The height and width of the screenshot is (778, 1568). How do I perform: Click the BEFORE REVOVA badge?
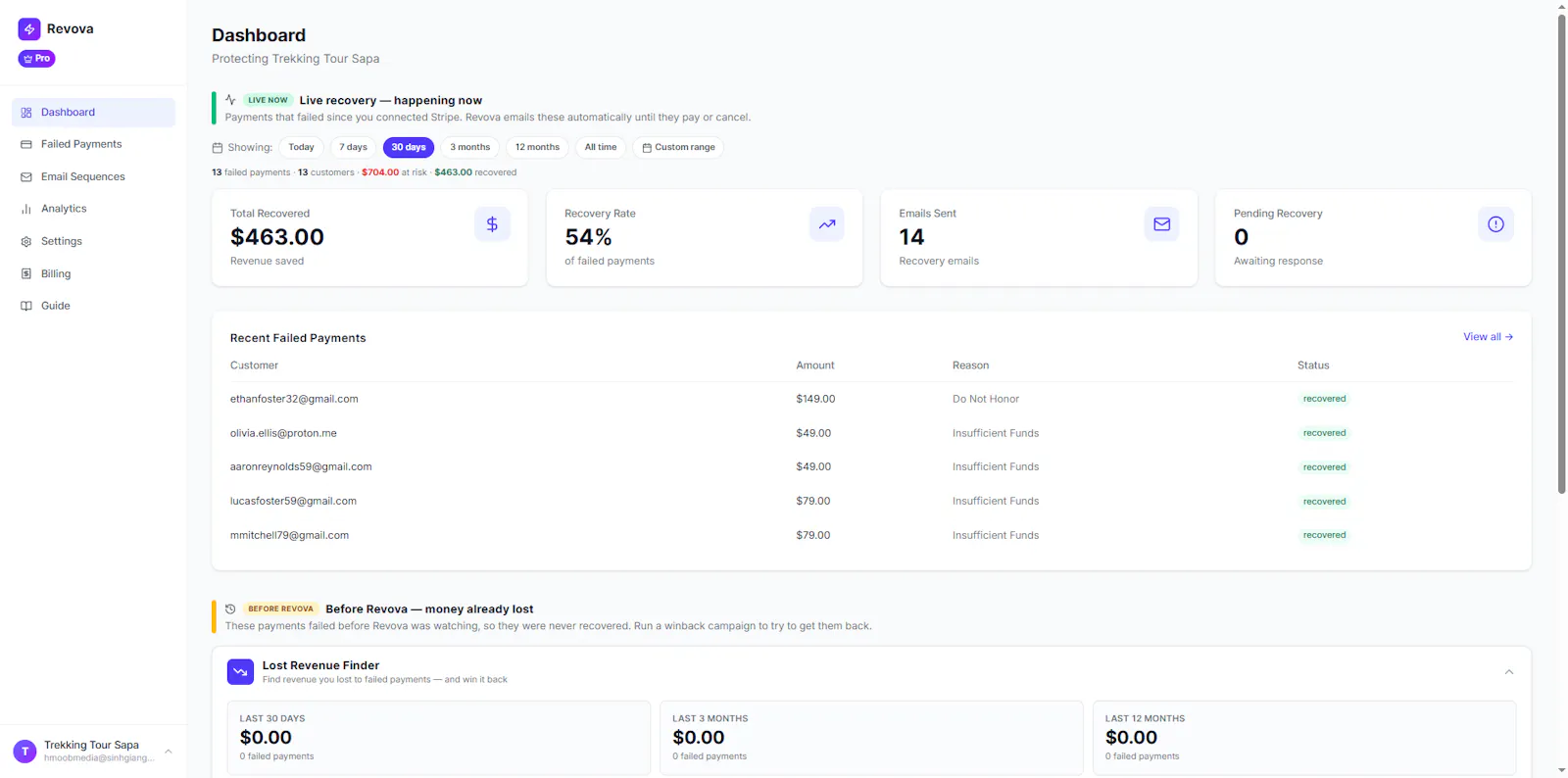[280, 608]
